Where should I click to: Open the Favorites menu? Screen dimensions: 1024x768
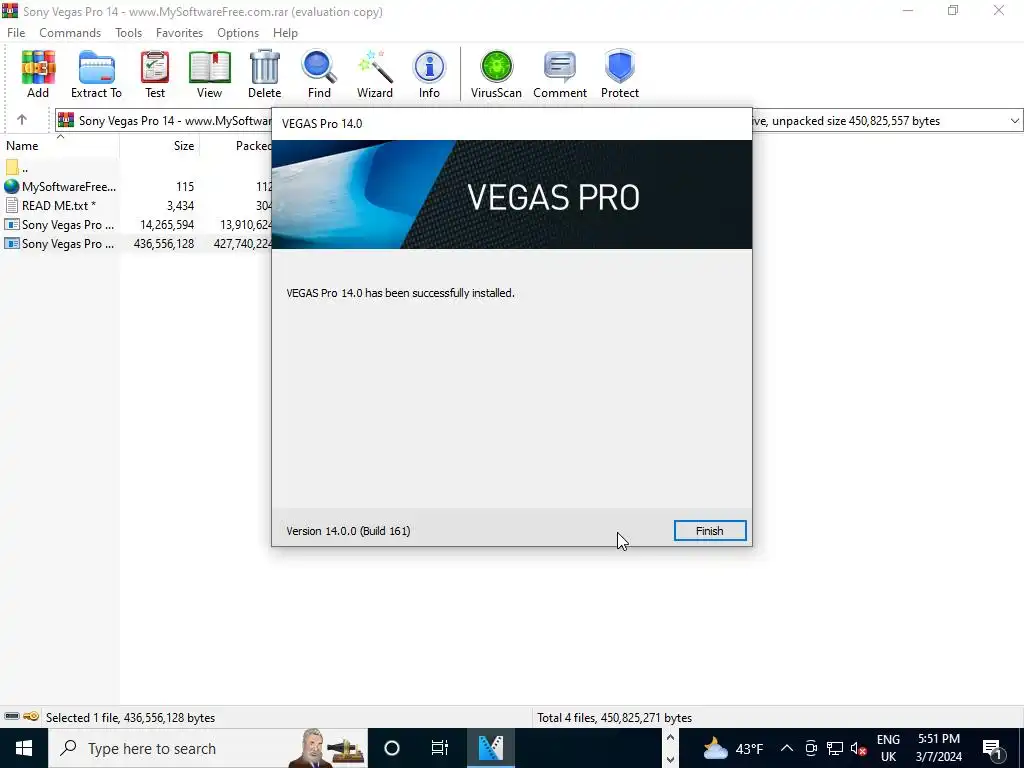179,33
